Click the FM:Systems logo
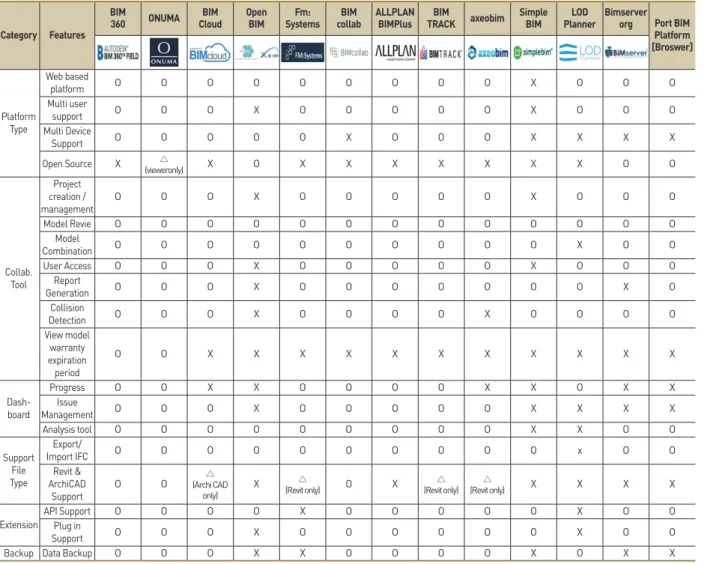 click(303, 53)
